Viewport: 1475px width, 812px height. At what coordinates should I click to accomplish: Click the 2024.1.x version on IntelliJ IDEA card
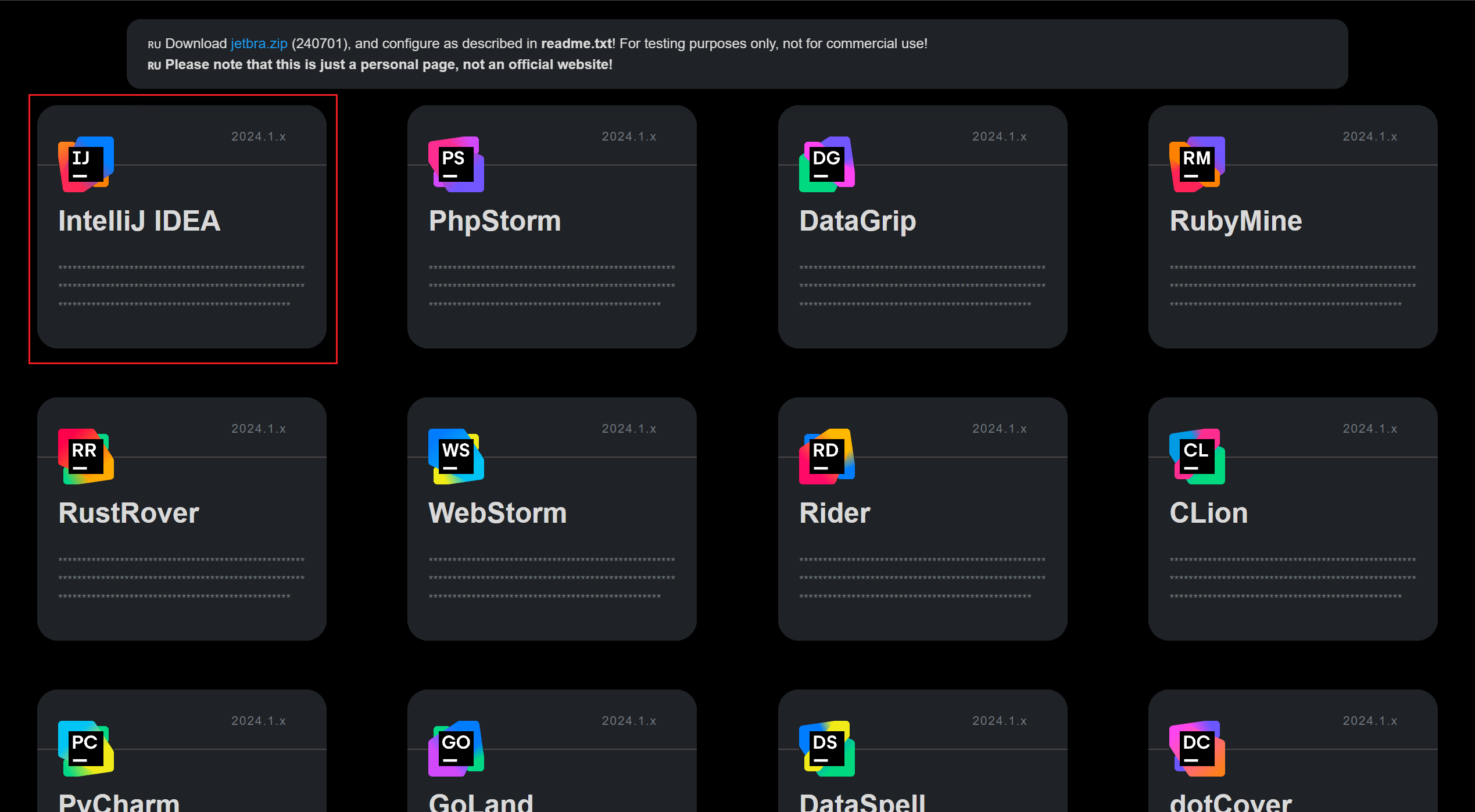click(259, 136)
